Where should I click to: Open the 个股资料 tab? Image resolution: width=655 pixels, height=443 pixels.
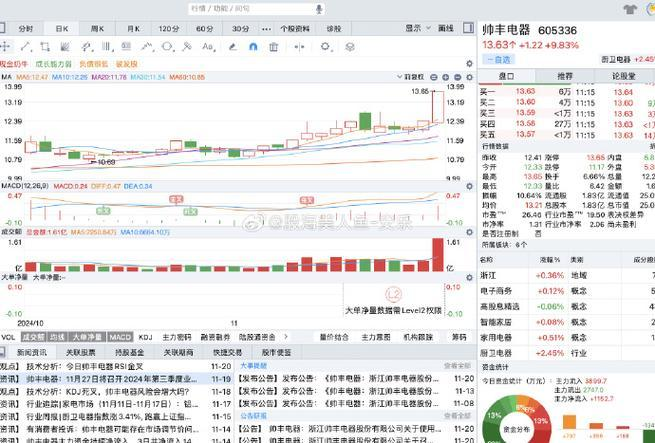coord(295,28)
